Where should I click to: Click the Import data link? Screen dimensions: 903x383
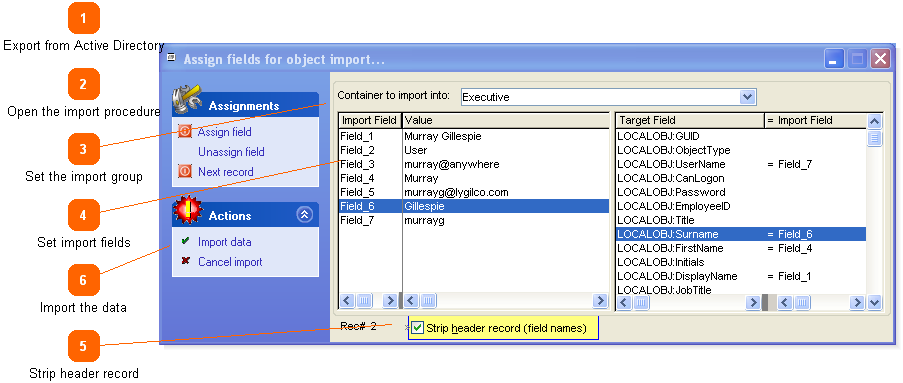point(225,242)
